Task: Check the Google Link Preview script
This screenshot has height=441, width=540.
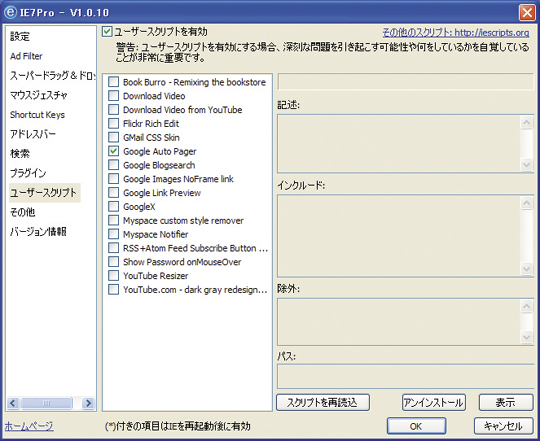Action: (113, 192)
